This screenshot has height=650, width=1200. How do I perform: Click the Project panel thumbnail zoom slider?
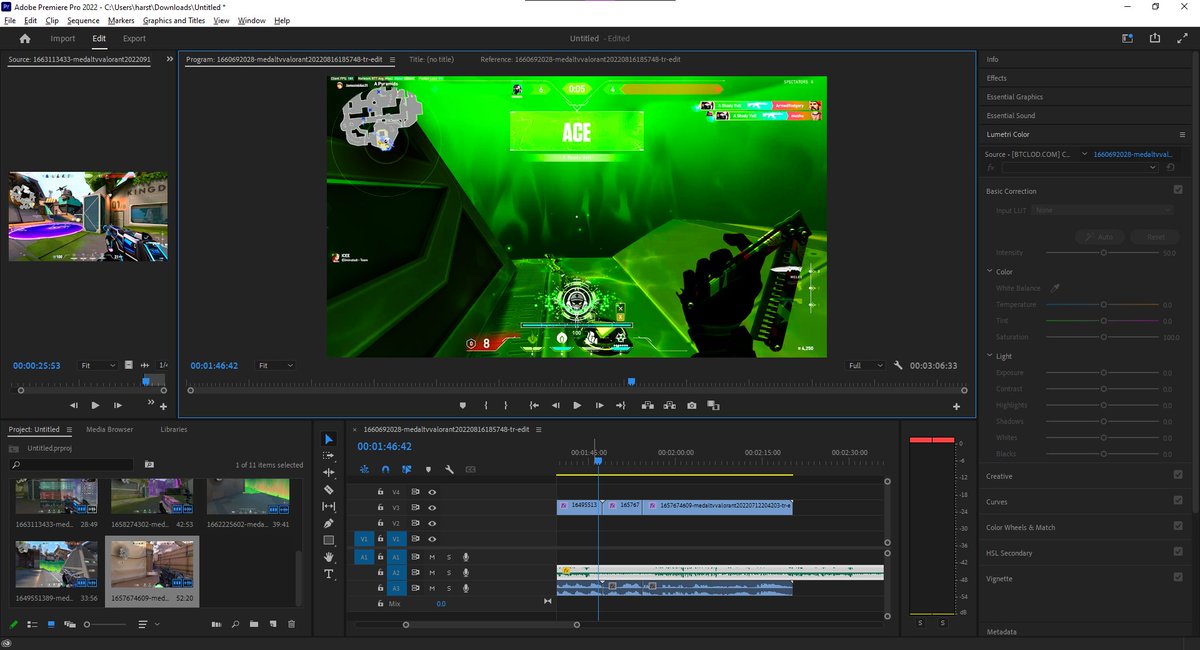(105, 624)
